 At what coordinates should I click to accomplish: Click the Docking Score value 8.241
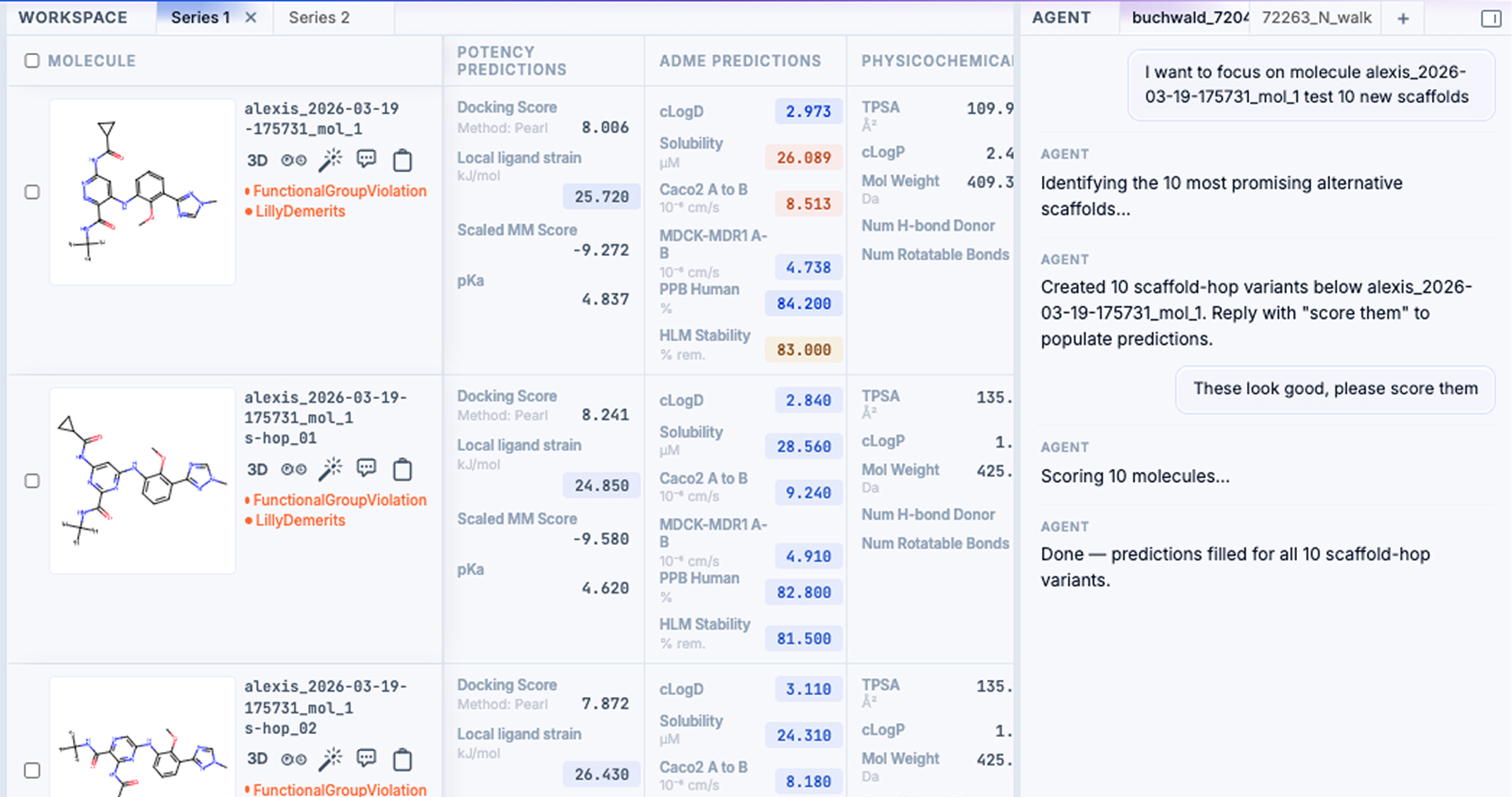[605, 415]
